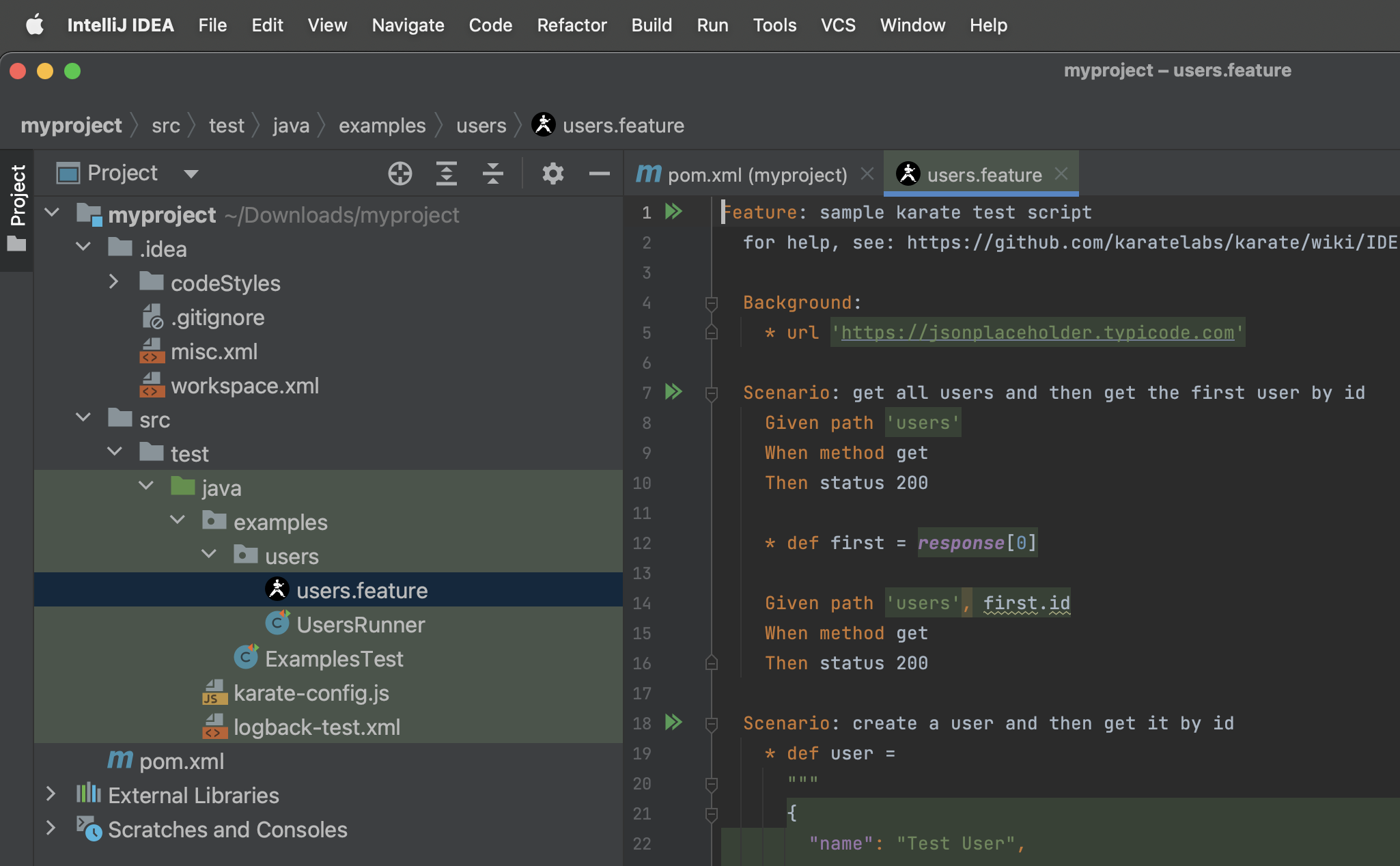
Task: Expand External Libraries node
Action: point(51,794)
